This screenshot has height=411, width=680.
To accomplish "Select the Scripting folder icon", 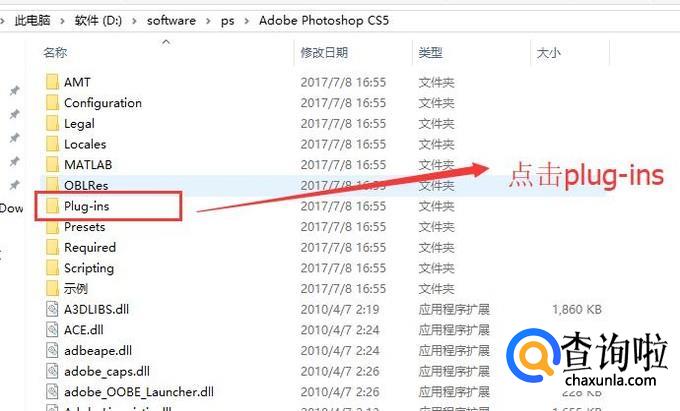I will 52,268.
